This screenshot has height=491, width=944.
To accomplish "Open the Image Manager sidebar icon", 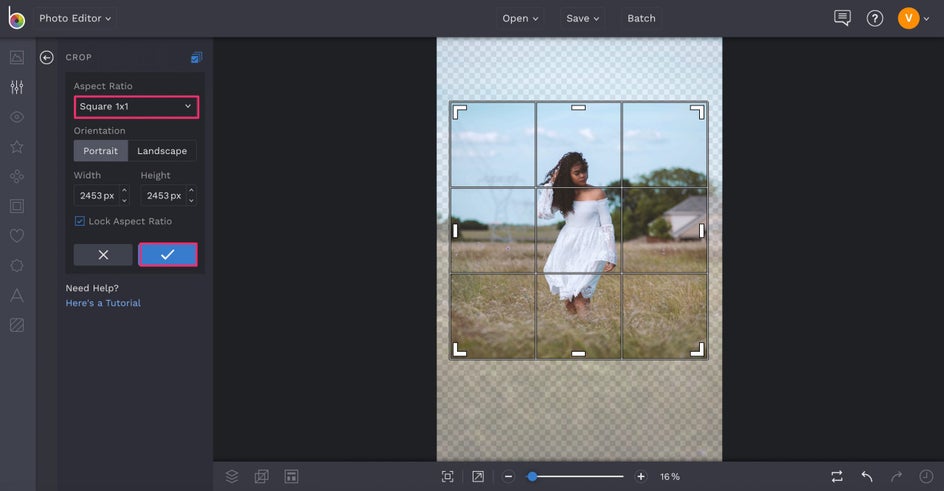I will [x=16, y=57].
